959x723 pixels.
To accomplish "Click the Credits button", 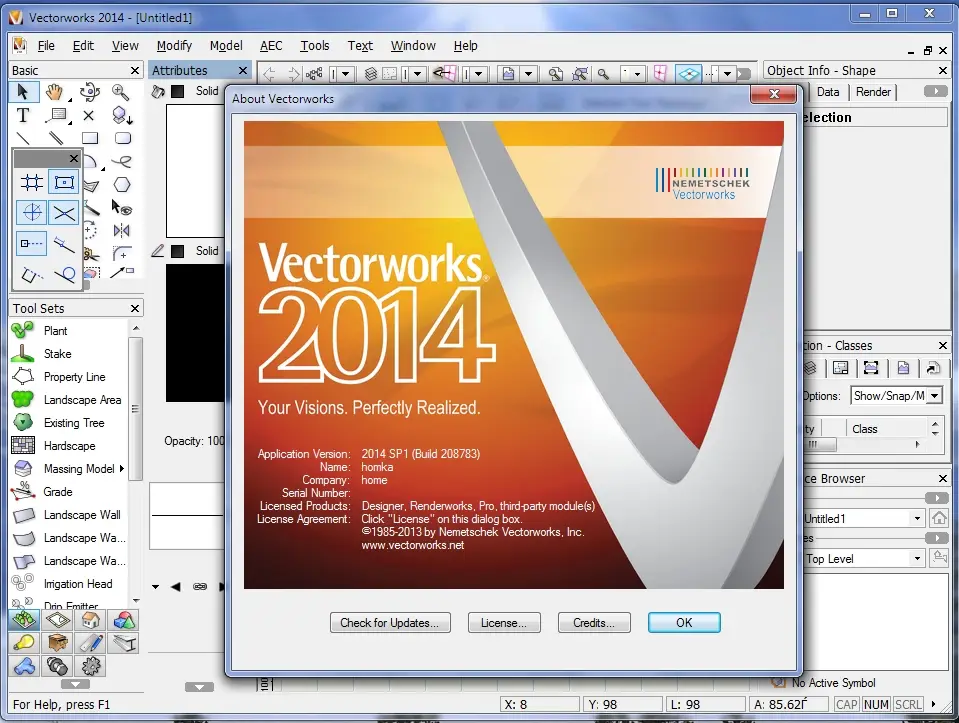I will tap(594, 623).
